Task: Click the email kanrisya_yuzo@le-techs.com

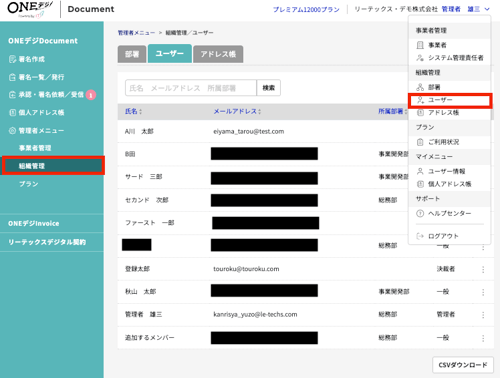Action: (x=255, y=314)
